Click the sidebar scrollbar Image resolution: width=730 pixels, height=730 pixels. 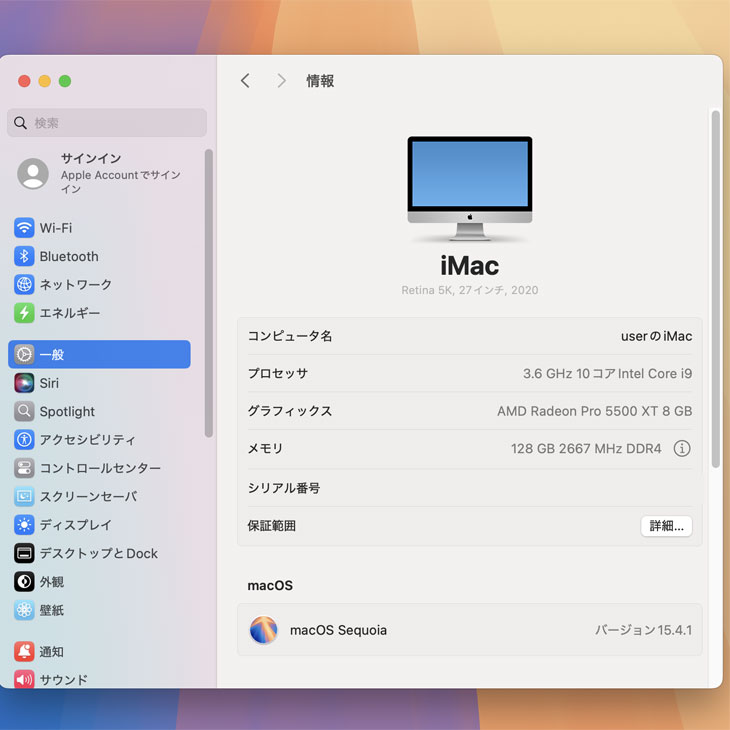click(x=209, y=293)
